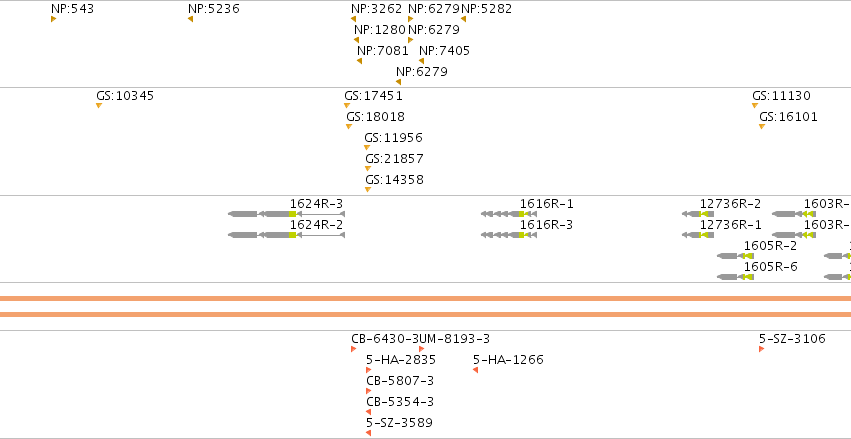The height and width of the screenshot is (439, 851).
Task: Open the CB-6430-3 insertion marker
Action: click(x=354, y=349)
